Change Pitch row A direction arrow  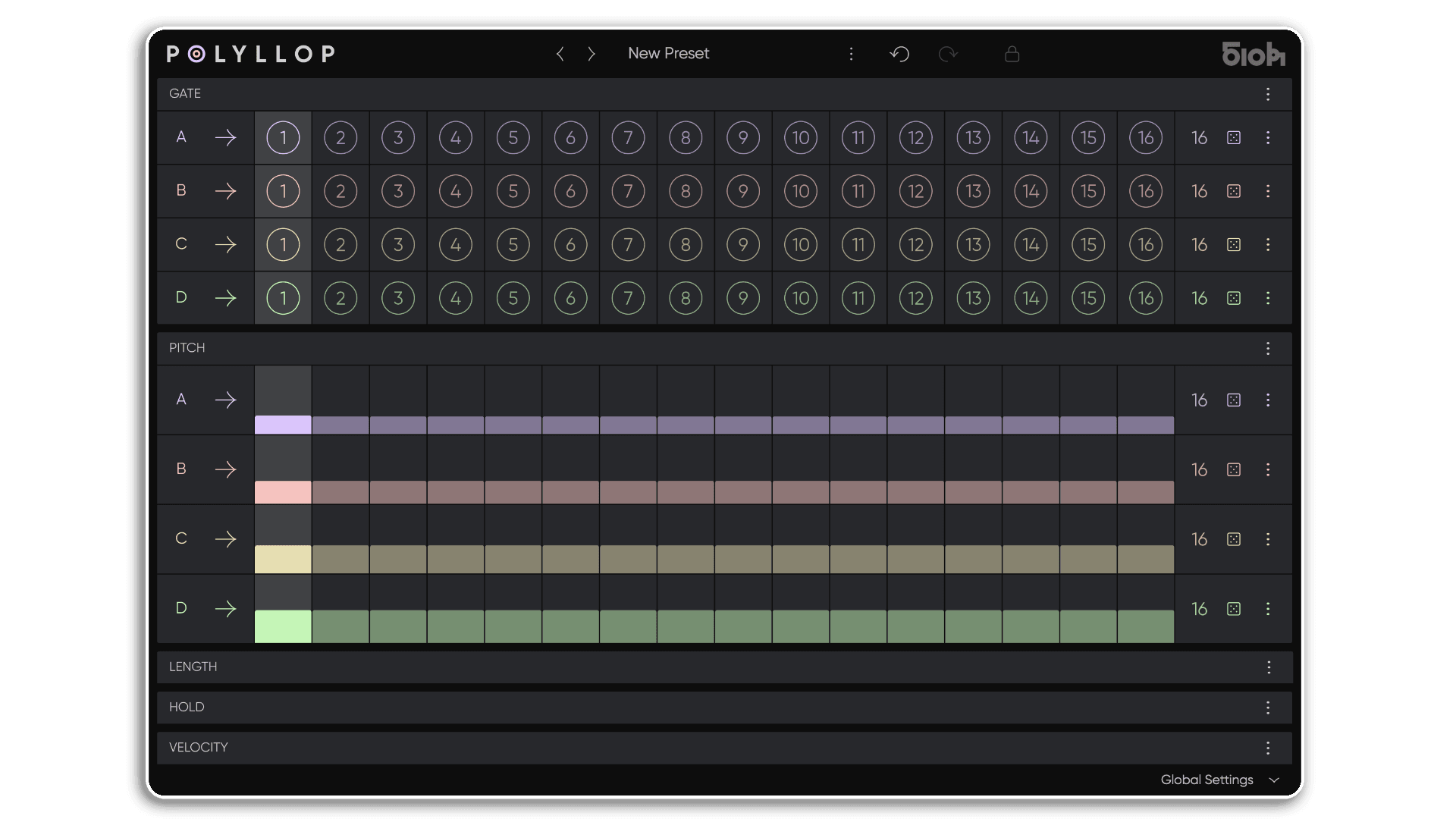[x=225, y=400]
